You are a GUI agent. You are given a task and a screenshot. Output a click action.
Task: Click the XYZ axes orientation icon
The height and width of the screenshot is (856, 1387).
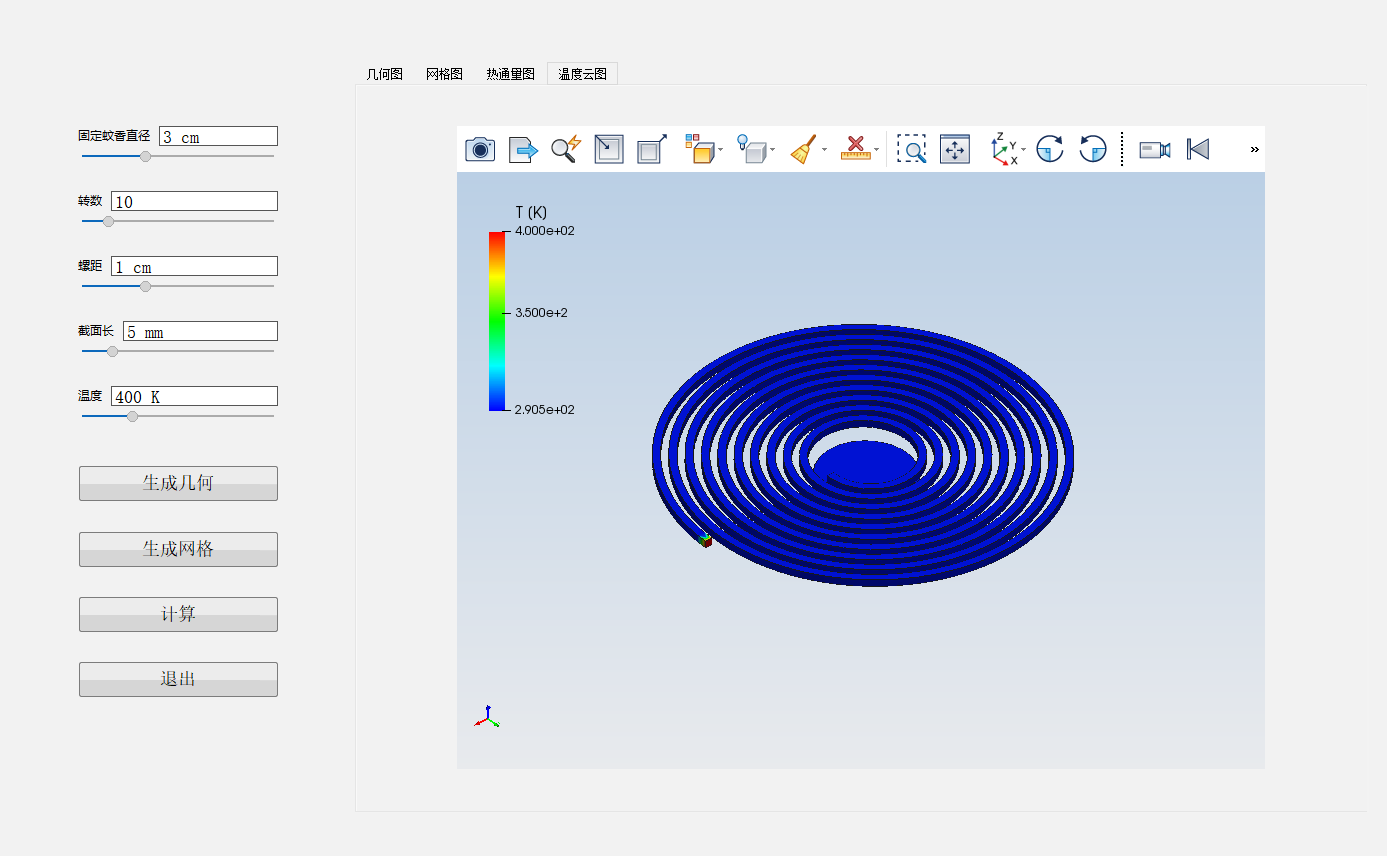click(x=1004, y=149)
